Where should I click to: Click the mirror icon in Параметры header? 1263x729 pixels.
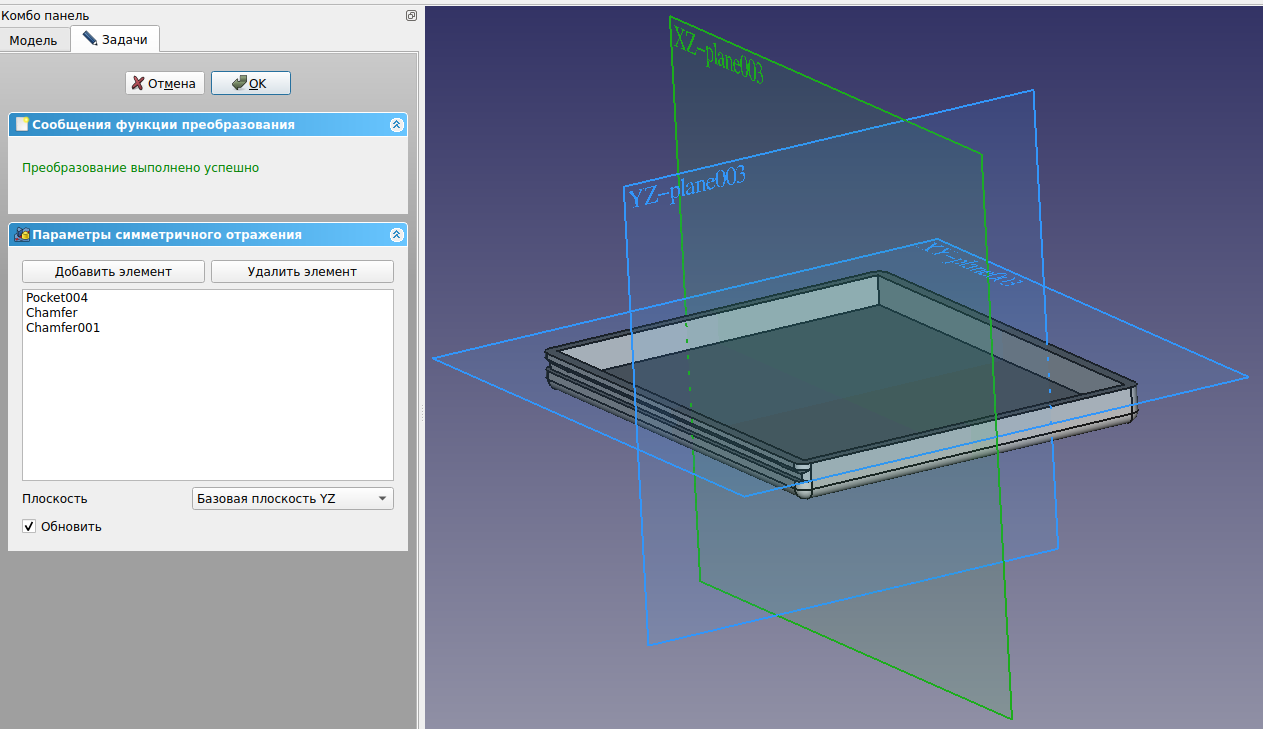point(22,235)
